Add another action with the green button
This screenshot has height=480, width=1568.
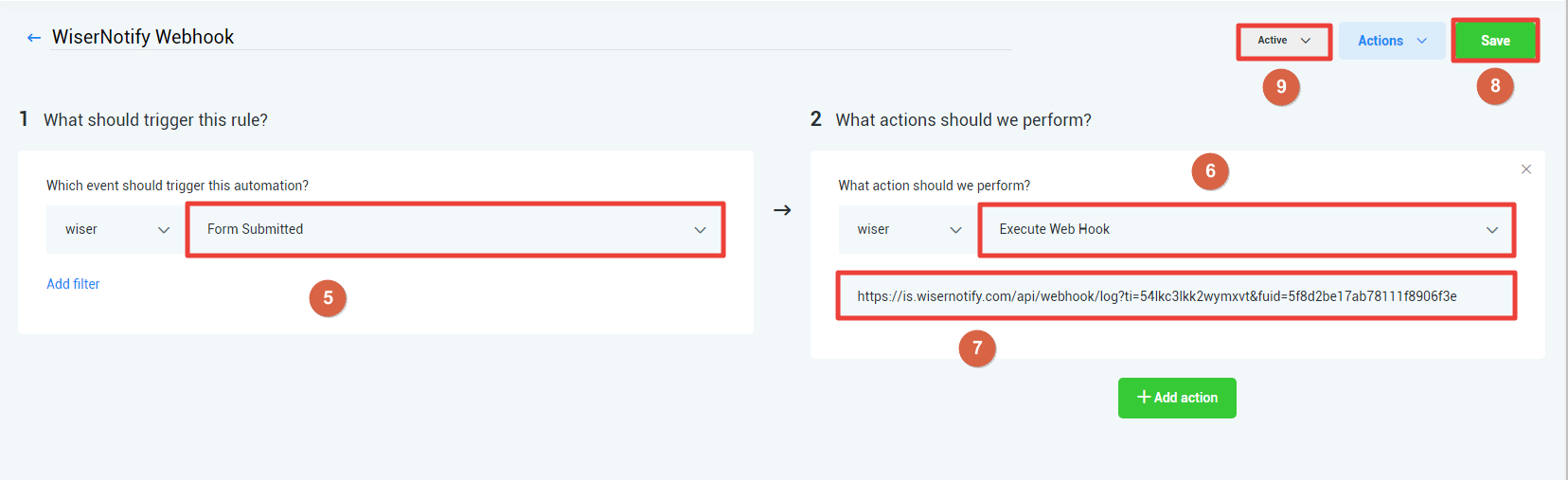coord(1177,398)
